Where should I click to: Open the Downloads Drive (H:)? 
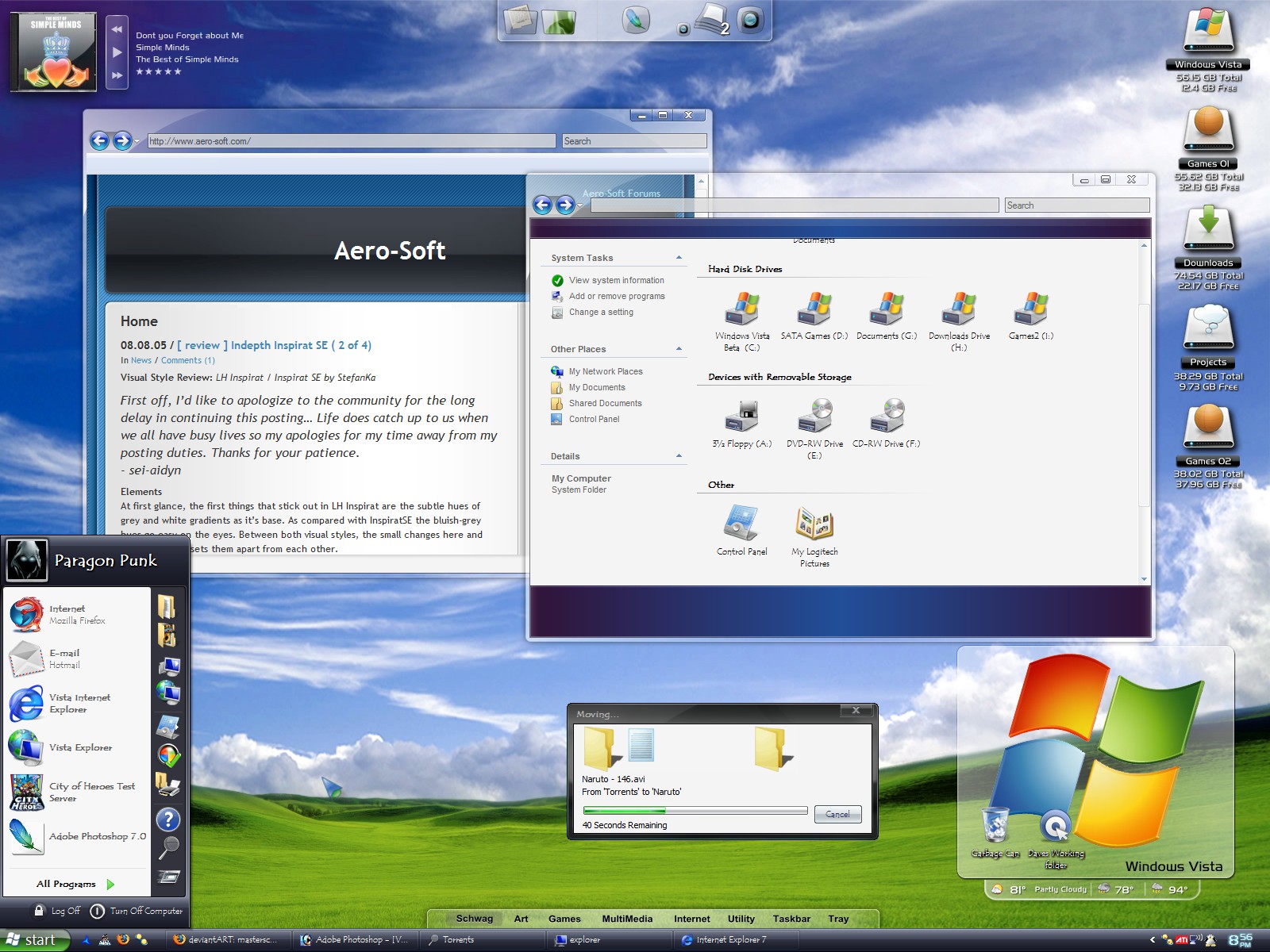coord(959,321)
